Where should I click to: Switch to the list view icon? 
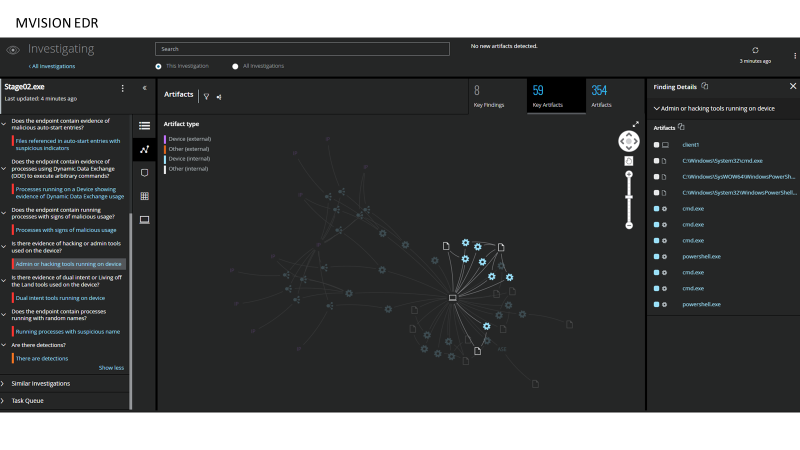(x=144, y=126)
